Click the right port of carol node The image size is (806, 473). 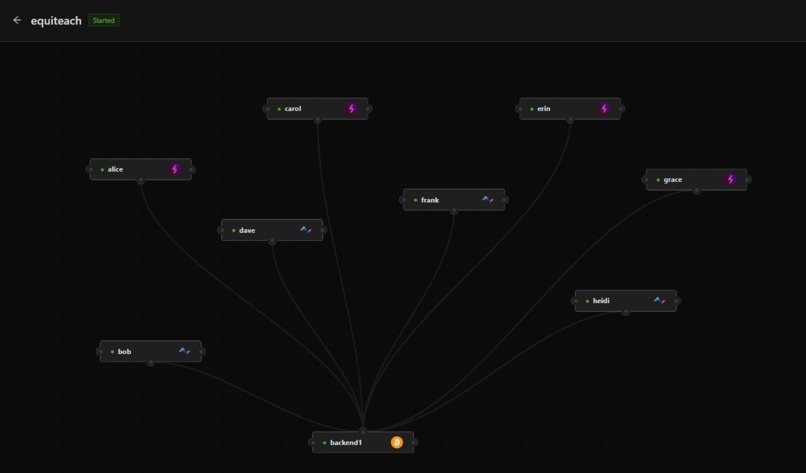click(369, 109)
